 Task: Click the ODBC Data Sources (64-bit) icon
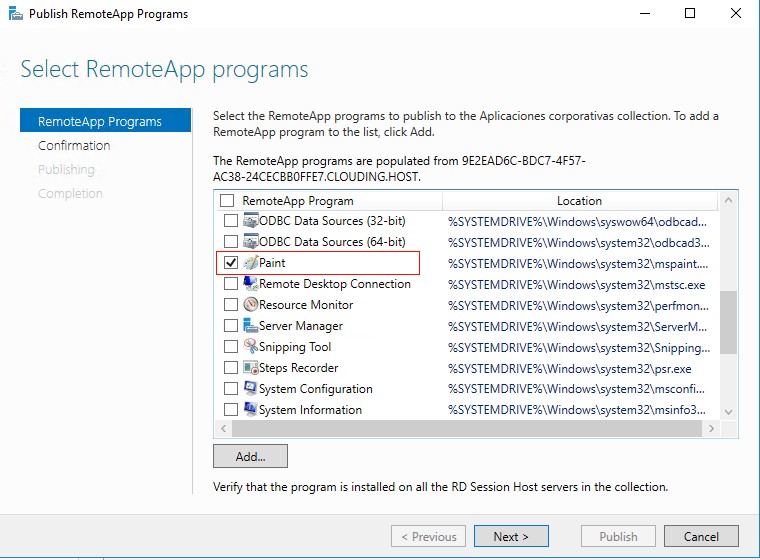[251, 241]
